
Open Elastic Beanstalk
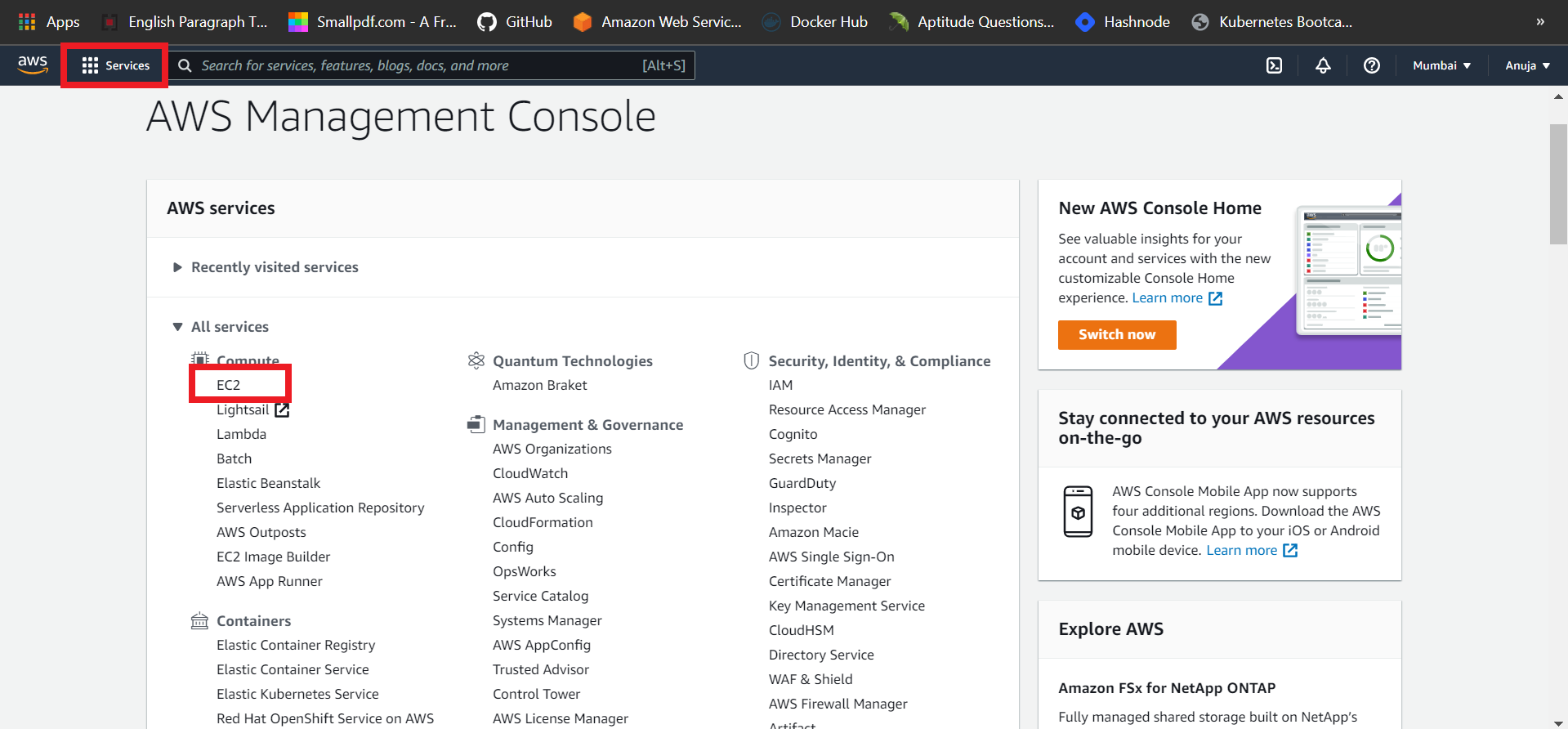(268, 483)
